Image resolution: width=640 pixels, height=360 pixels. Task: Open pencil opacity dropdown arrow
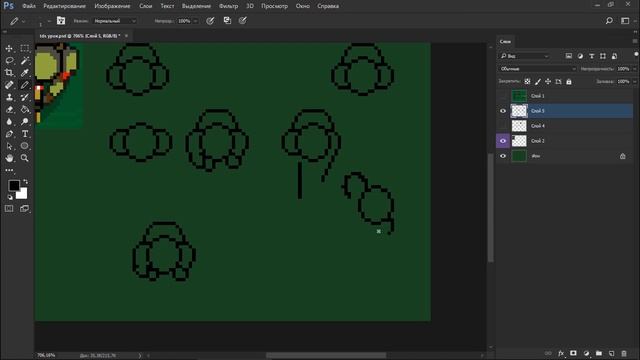point(196,21)
